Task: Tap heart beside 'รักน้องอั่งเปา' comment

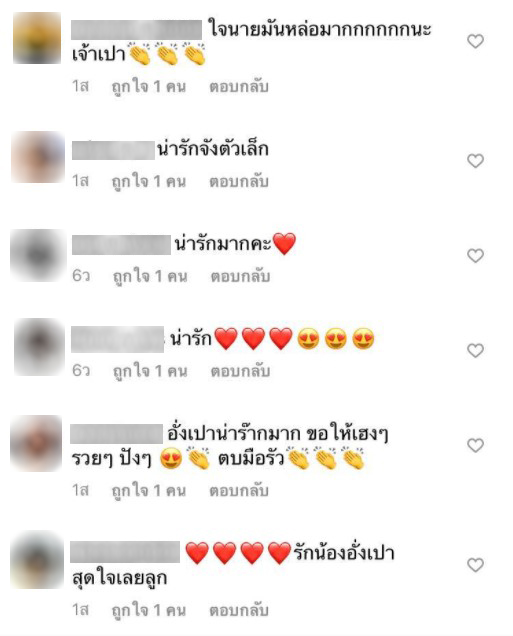Action: [475, 564]
